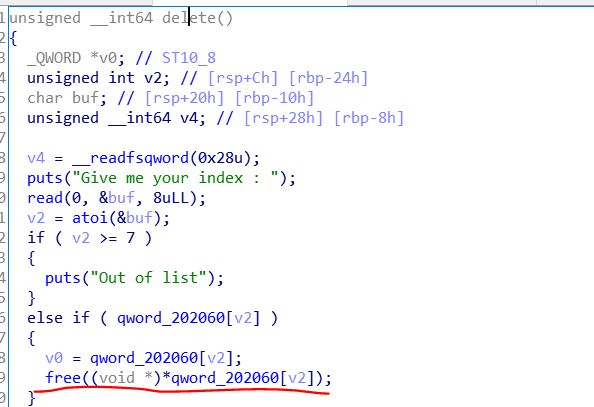Click "v2" at the start of the atoi assignment line
The width and height of the screenshot is (594, 407).
pos(36,218)
